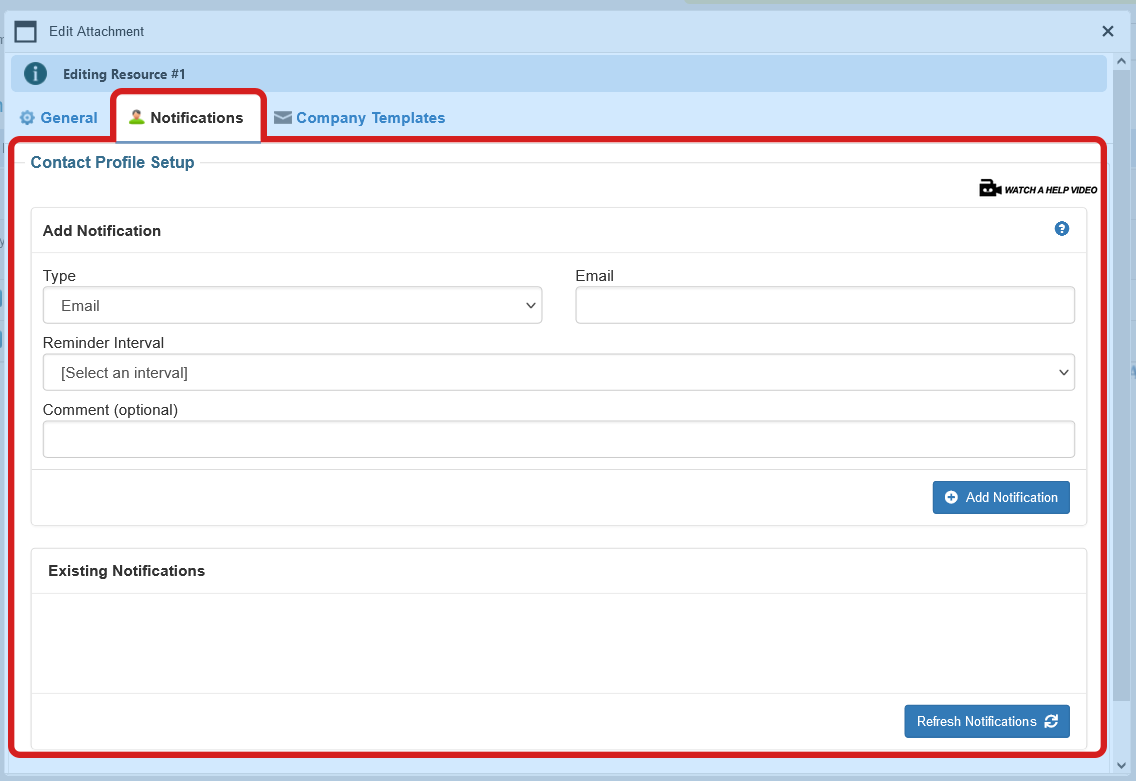Click the refresh arrows icon on Refresh Notifications
Viewport: 1136px width, 781px height.
tap(1050, 721)
